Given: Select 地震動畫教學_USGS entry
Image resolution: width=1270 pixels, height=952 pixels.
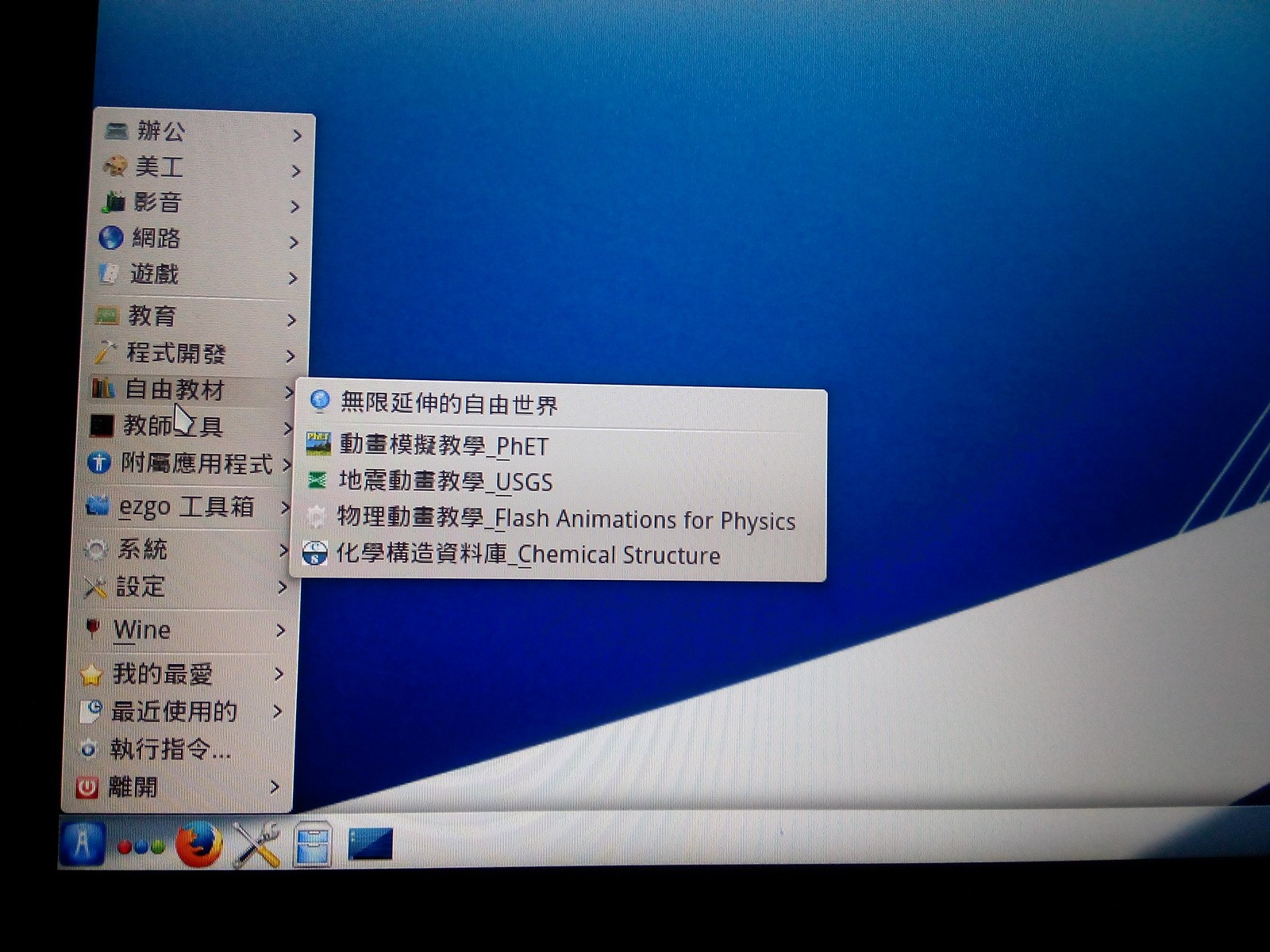Looking at the screenshot, I should 444,481.
